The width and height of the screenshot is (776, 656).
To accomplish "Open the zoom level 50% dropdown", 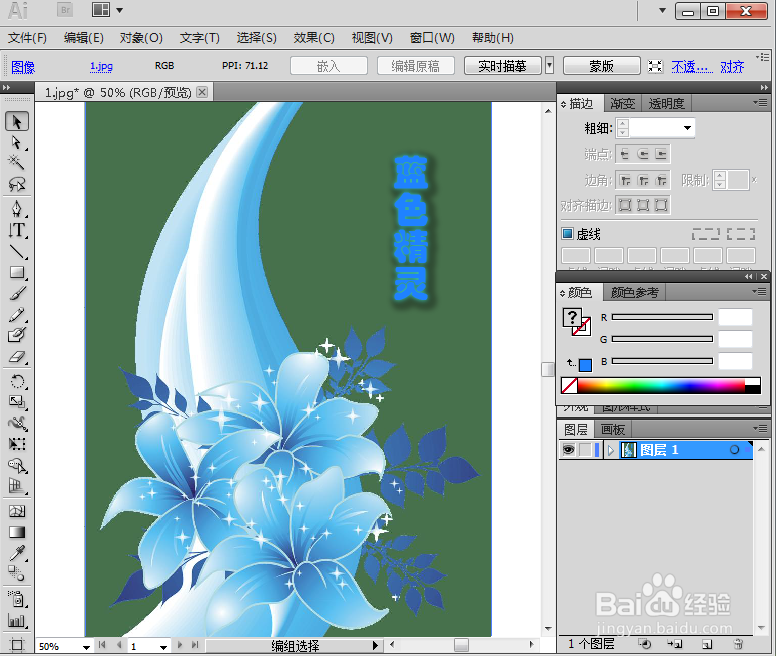I will point(86,647).
